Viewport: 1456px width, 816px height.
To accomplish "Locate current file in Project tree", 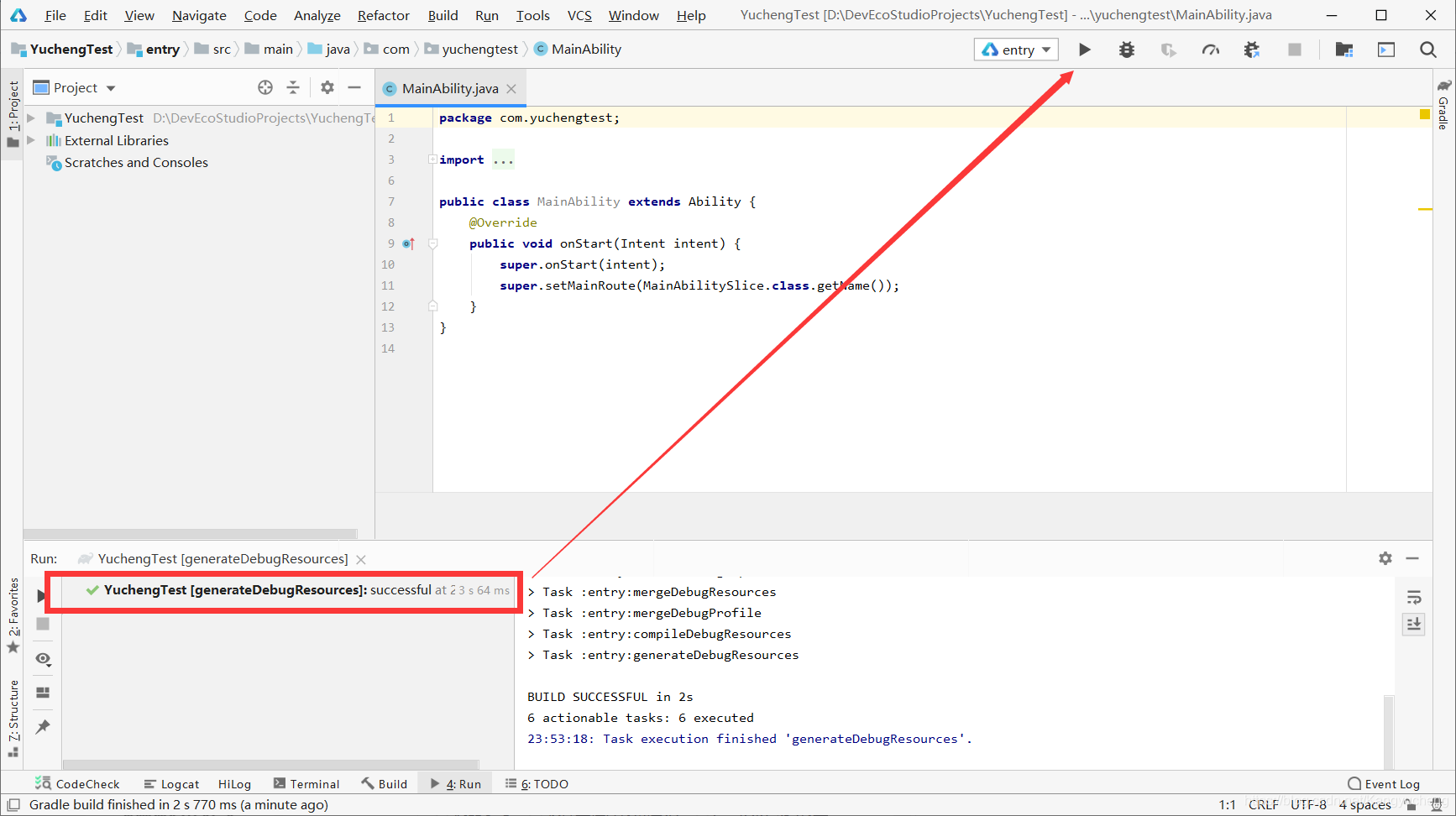I will tap(265, 87).
